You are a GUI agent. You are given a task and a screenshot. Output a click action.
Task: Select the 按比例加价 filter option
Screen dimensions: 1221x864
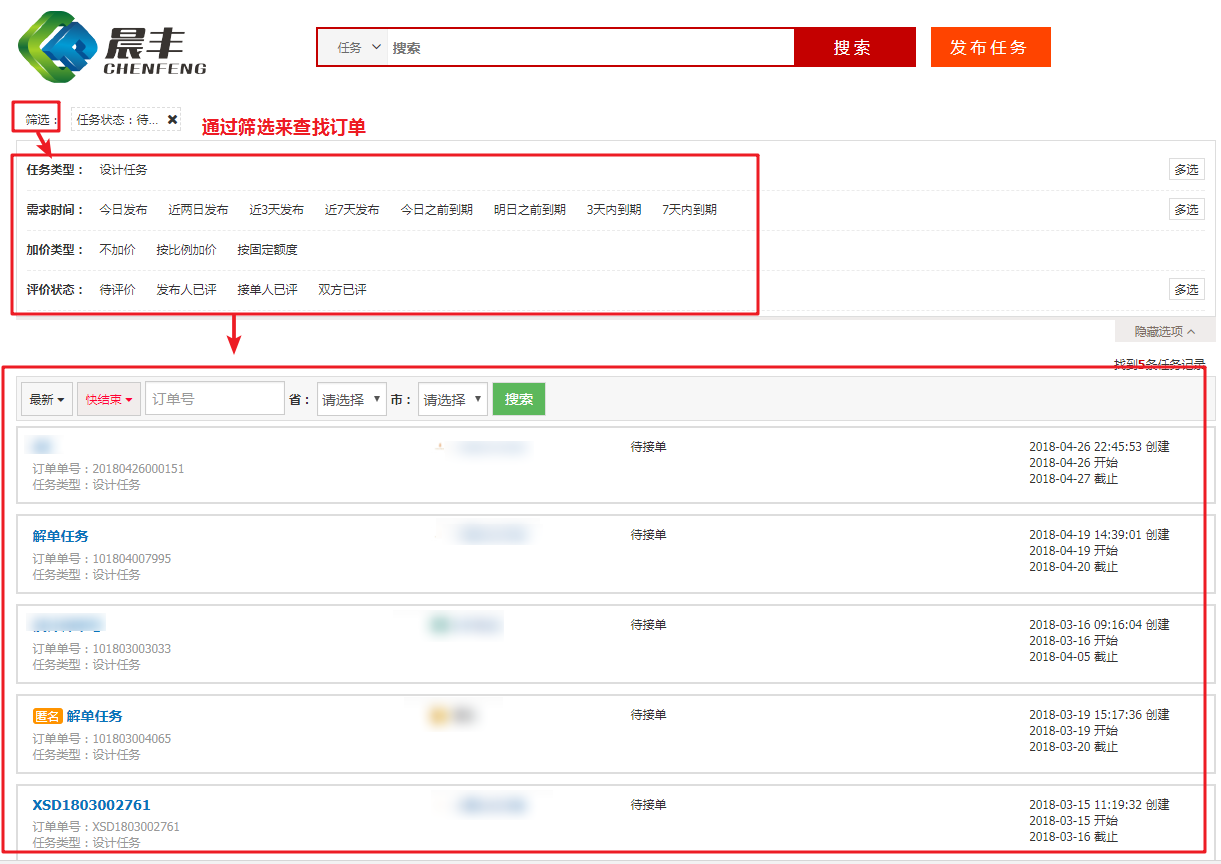tap(186, 250)
